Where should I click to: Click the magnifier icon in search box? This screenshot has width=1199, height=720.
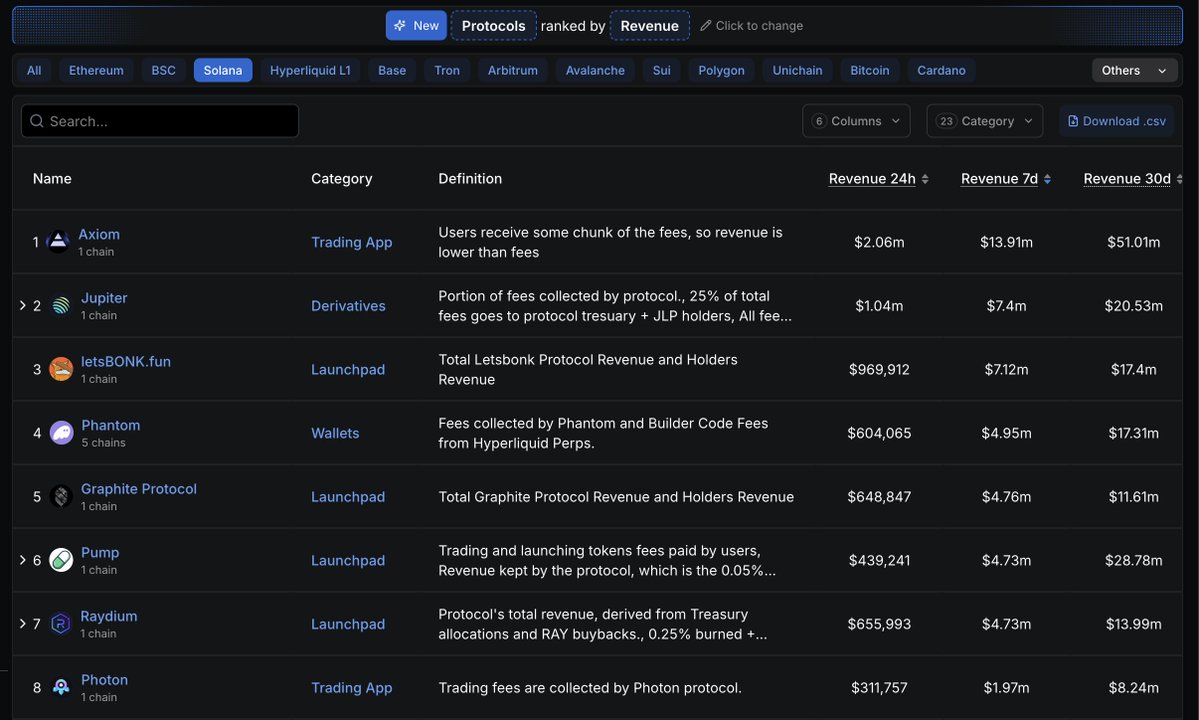[x=37, y=121]
